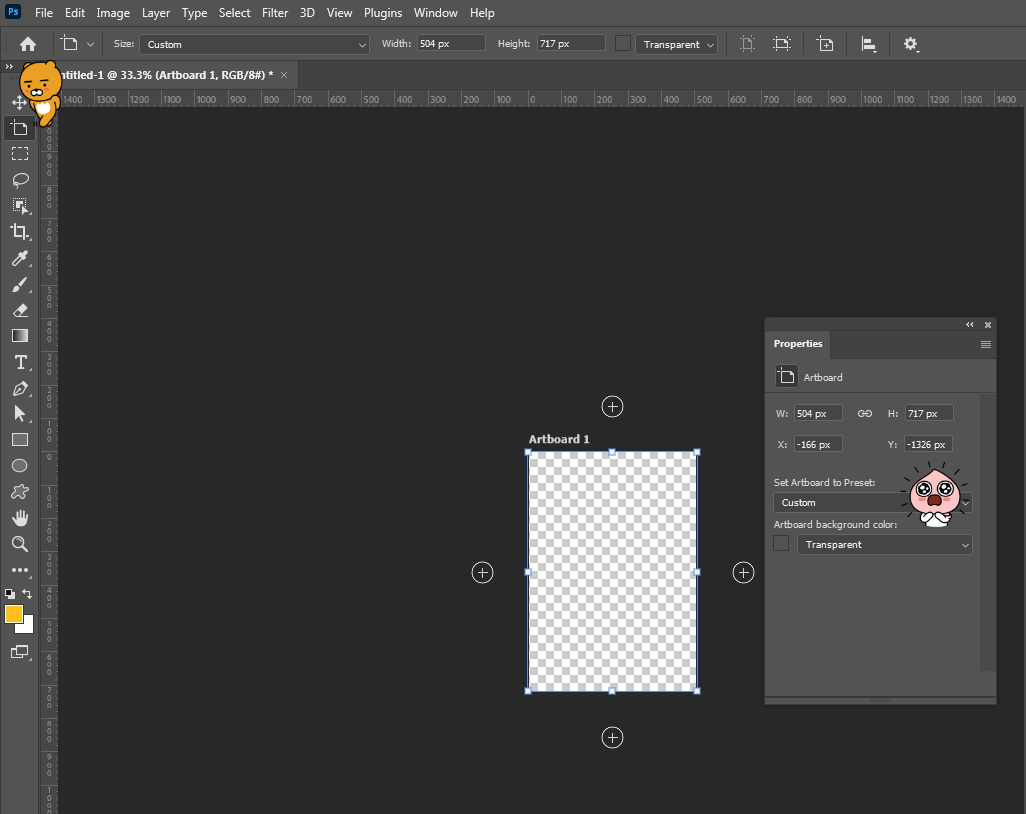The width and height of the screenshot is (1026, 814).
Task: Add artboard left of Artboard 1
Action: [482, 573]
